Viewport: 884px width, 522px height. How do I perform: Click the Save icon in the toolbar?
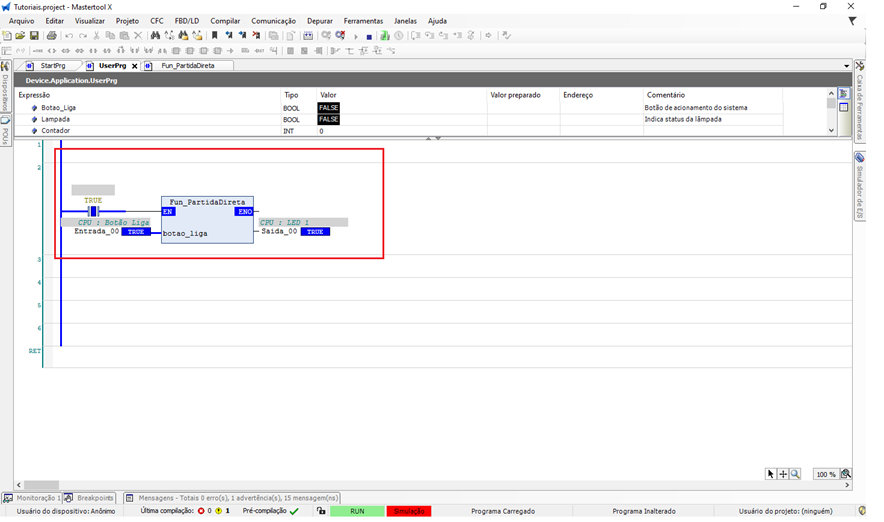click(x=34, y=36)
